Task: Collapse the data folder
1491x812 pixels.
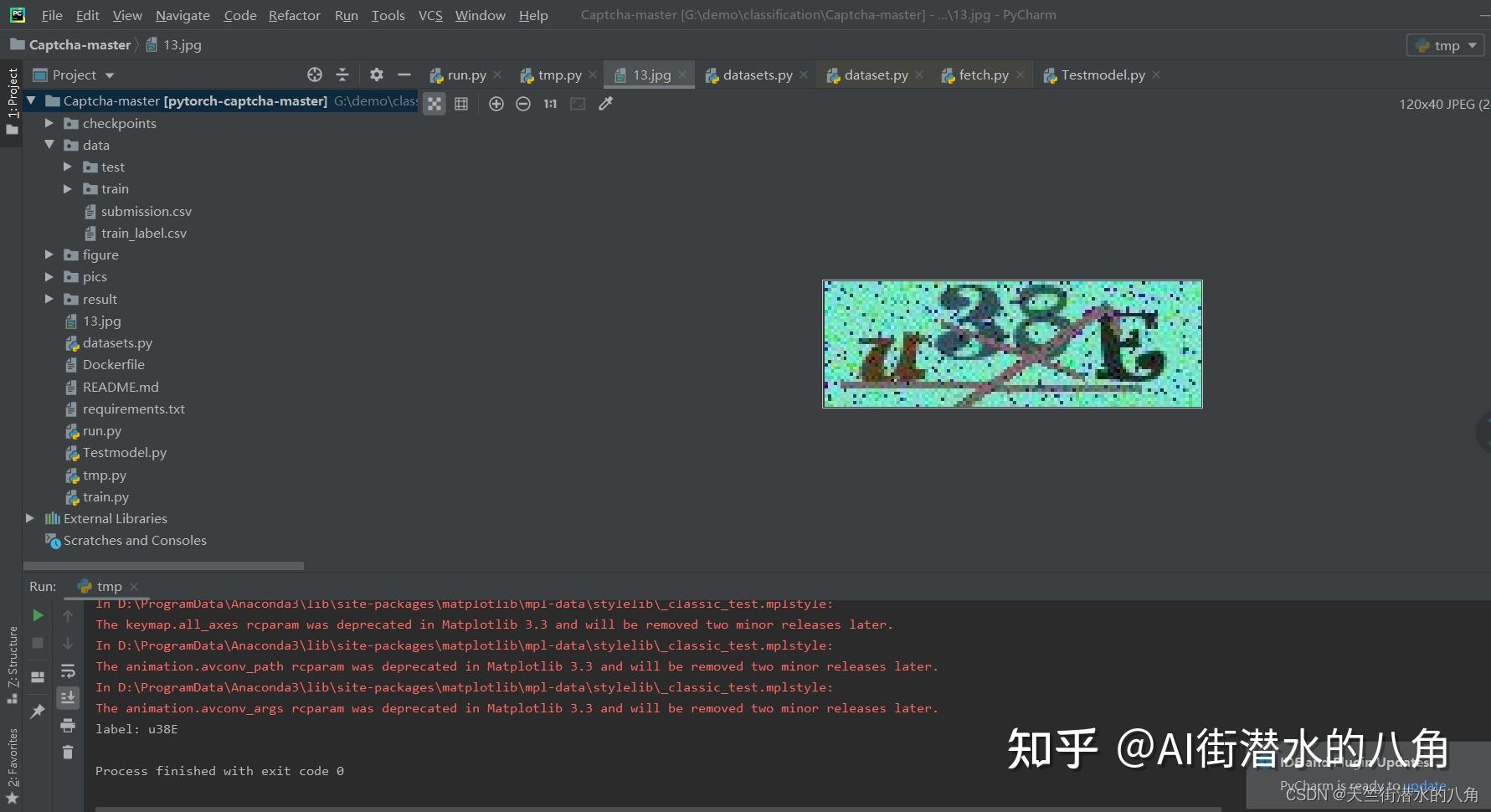Action: (x=49, y=145)
